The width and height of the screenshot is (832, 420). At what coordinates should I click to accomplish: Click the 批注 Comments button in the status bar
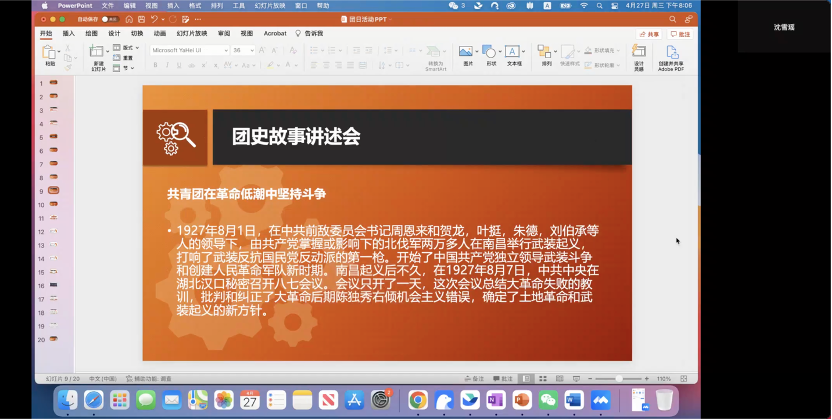[503, 379]
